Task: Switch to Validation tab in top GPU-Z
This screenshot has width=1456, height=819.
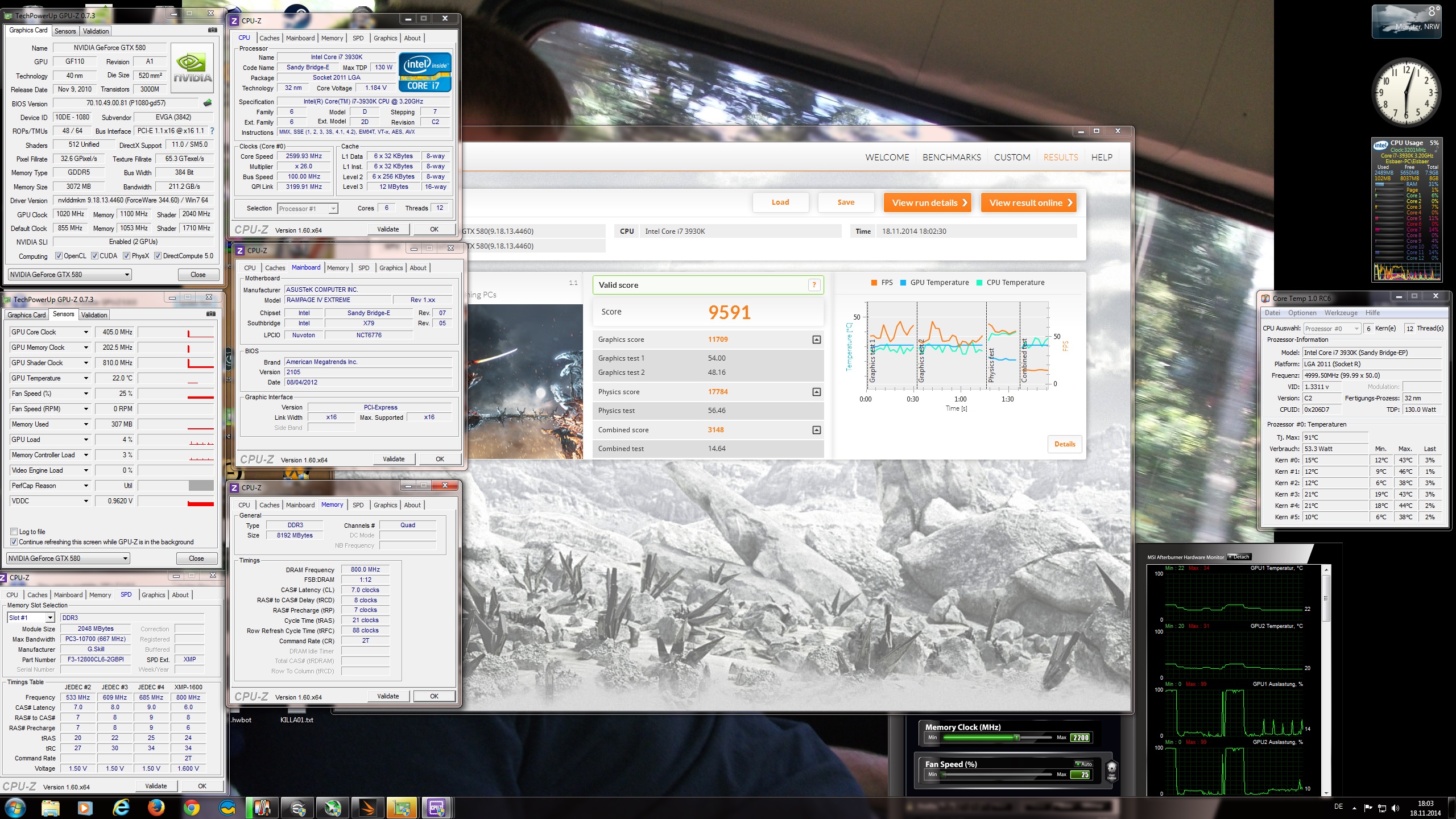Action: pos(95,31)
